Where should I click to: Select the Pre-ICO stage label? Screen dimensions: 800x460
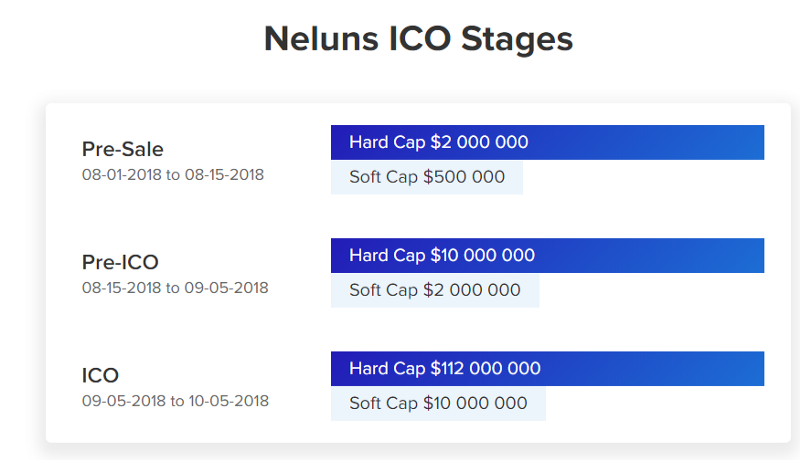120,262
